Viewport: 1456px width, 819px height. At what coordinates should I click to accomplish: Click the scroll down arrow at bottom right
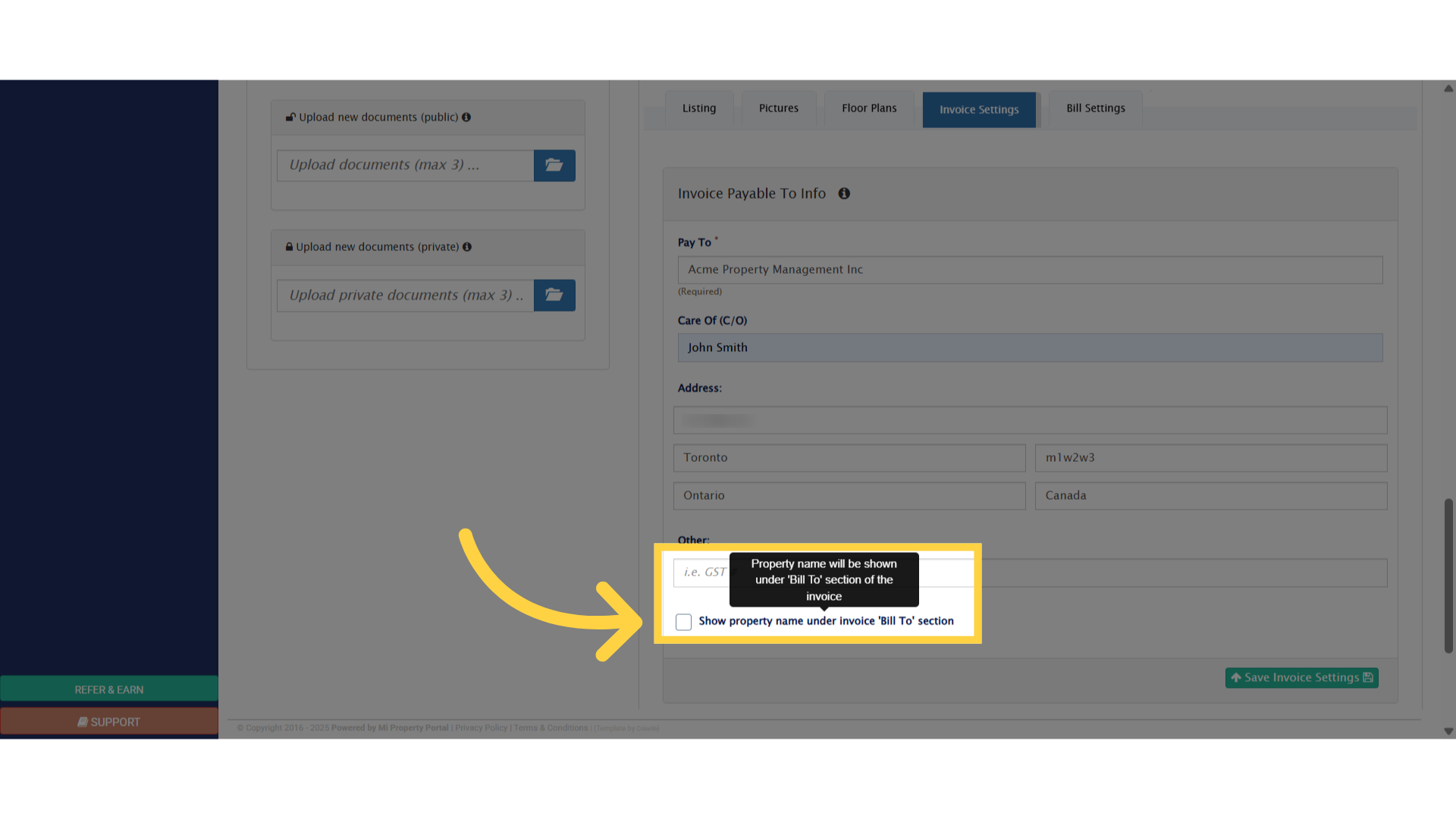(x=1448, y=732)
